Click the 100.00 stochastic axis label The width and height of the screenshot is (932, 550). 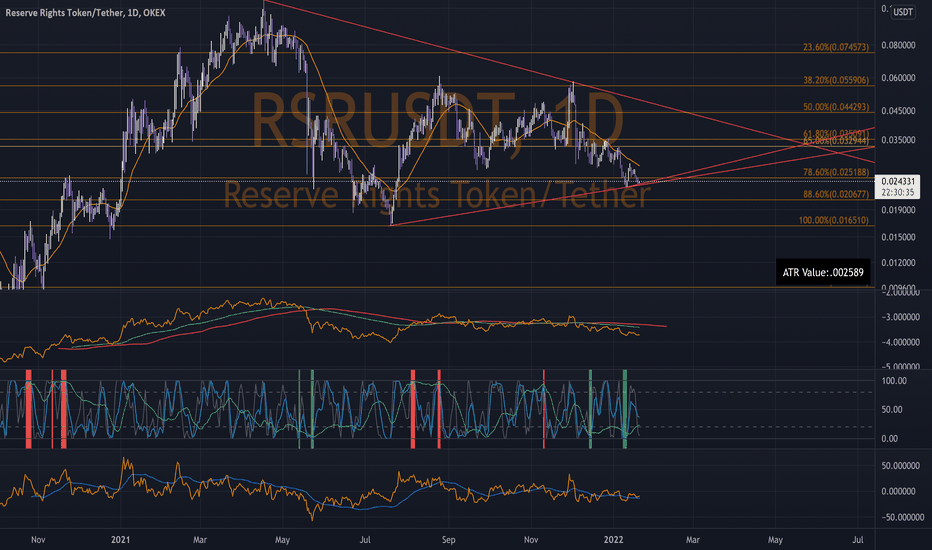(x=894, y=381)
